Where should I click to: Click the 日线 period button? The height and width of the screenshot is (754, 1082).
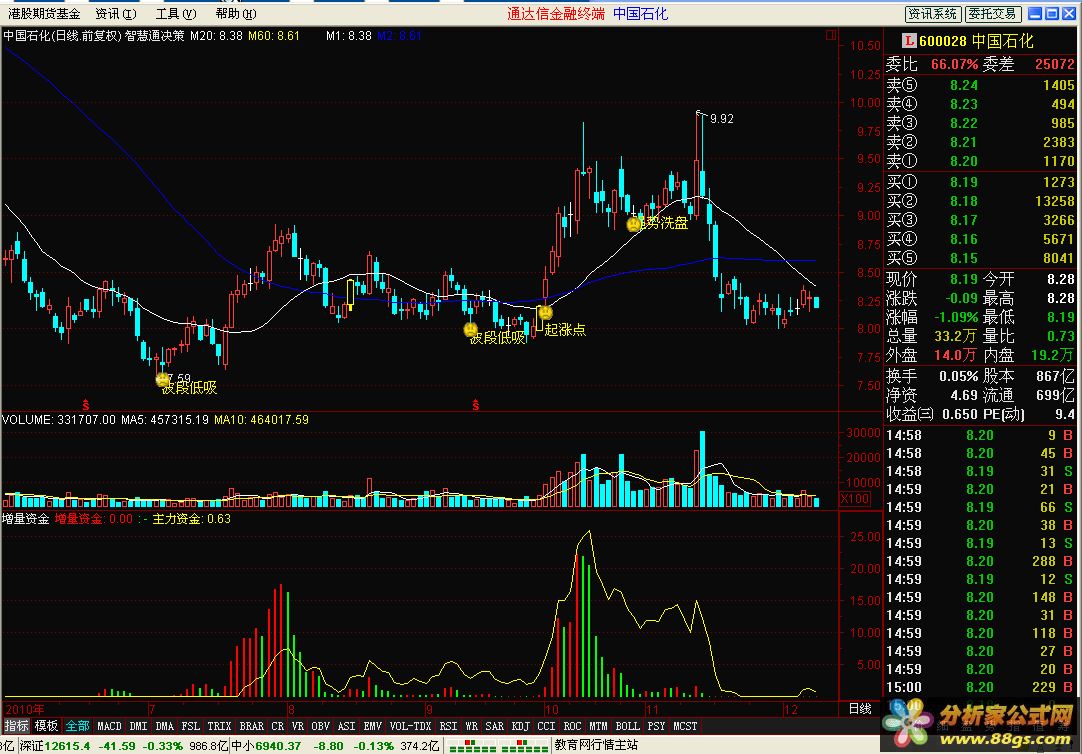click(x=860, y=708)
